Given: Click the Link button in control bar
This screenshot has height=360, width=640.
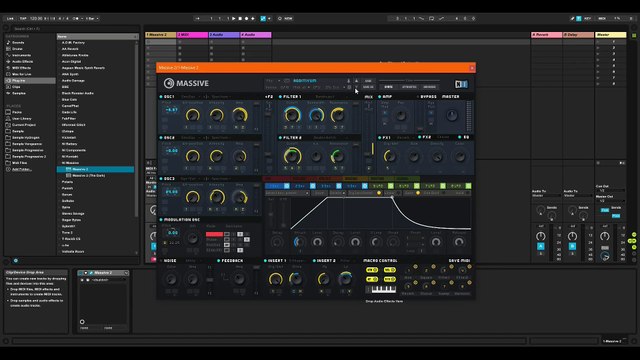Looking at the screenshot, I should (10, 18).
